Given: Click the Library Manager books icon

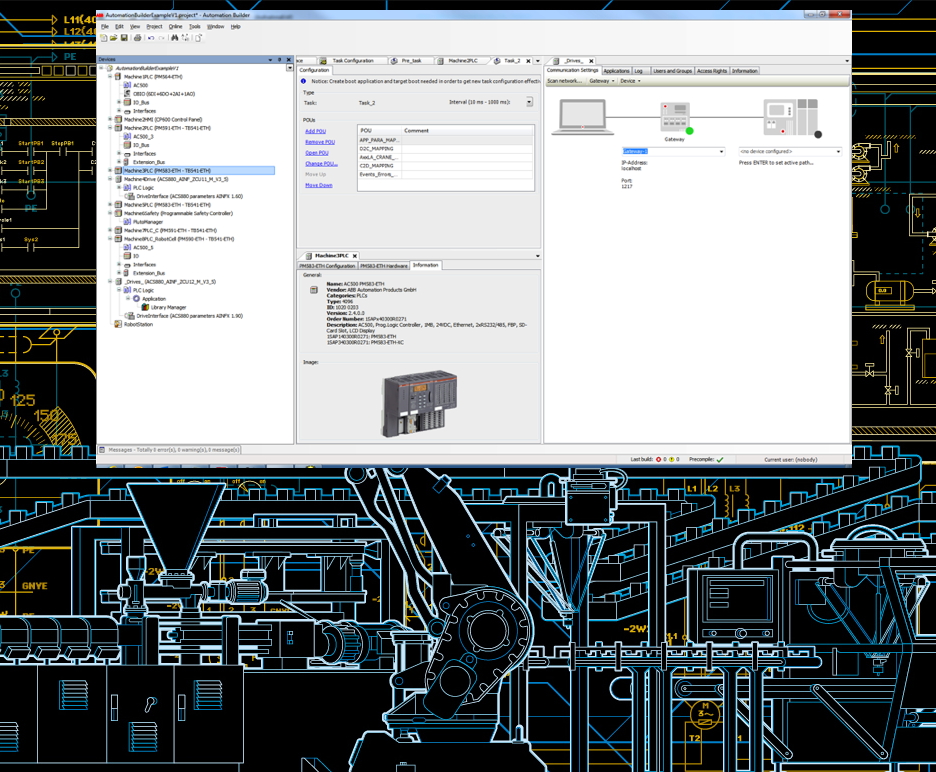Looking at the screenshot, I should (145, 307).
